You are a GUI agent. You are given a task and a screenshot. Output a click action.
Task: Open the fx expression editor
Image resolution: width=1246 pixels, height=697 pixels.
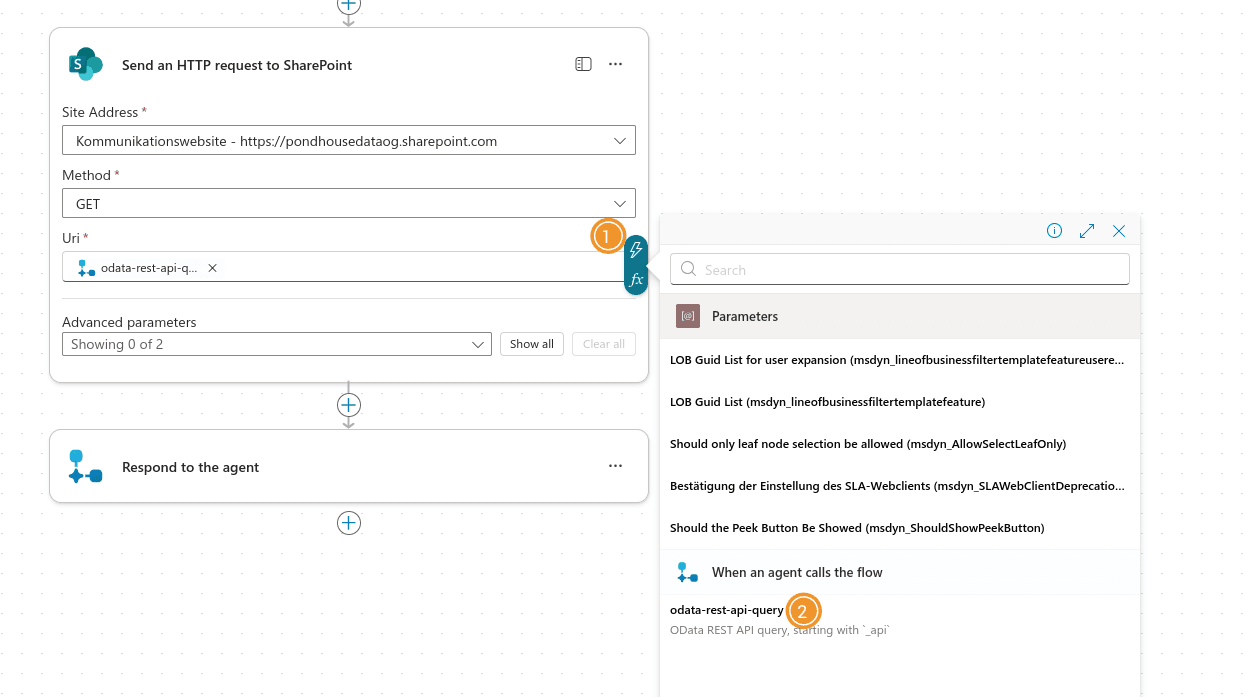tap(636, 280)
